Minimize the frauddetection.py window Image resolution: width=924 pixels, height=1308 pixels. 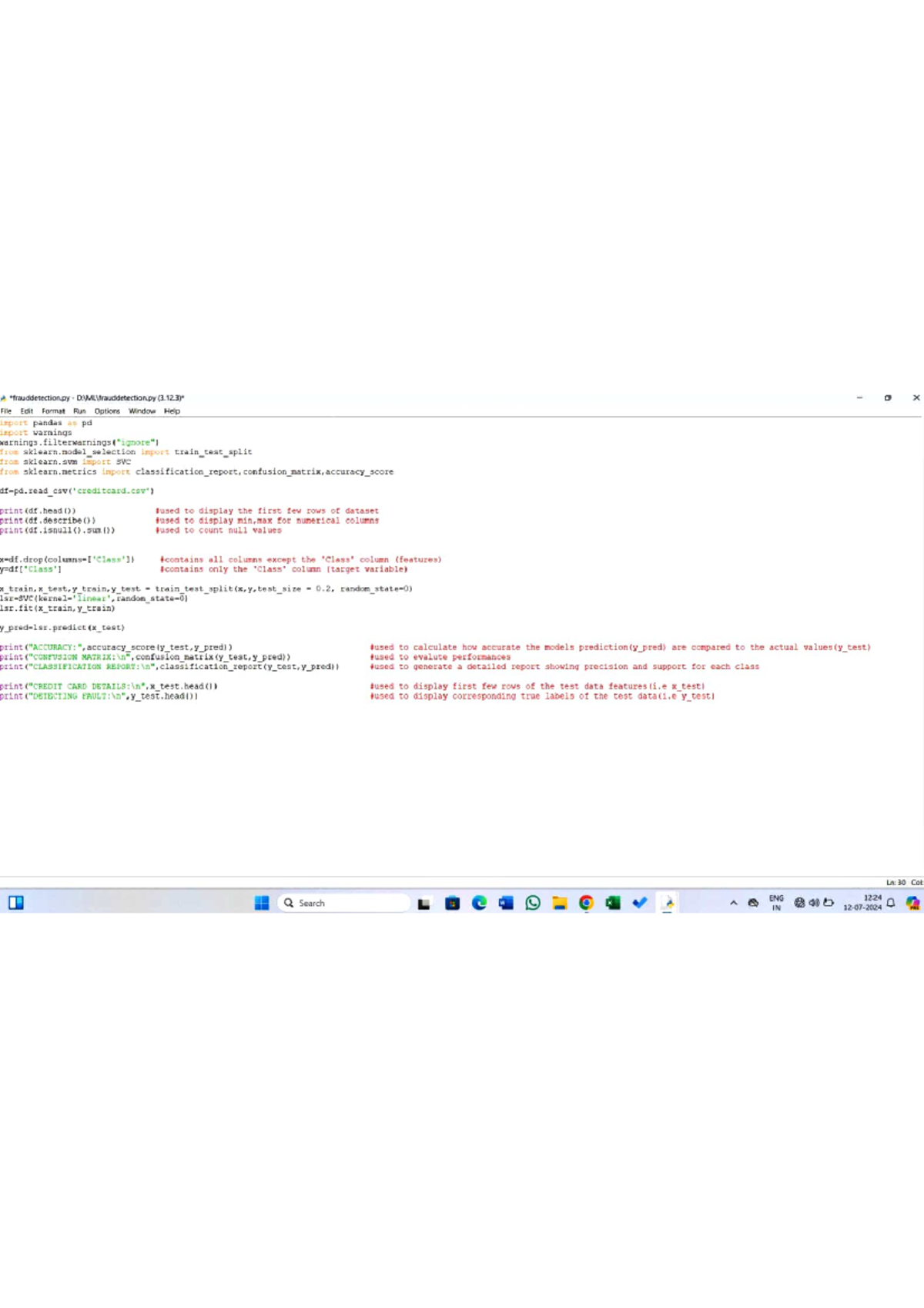pyautogui.click(x=859, y=398)
